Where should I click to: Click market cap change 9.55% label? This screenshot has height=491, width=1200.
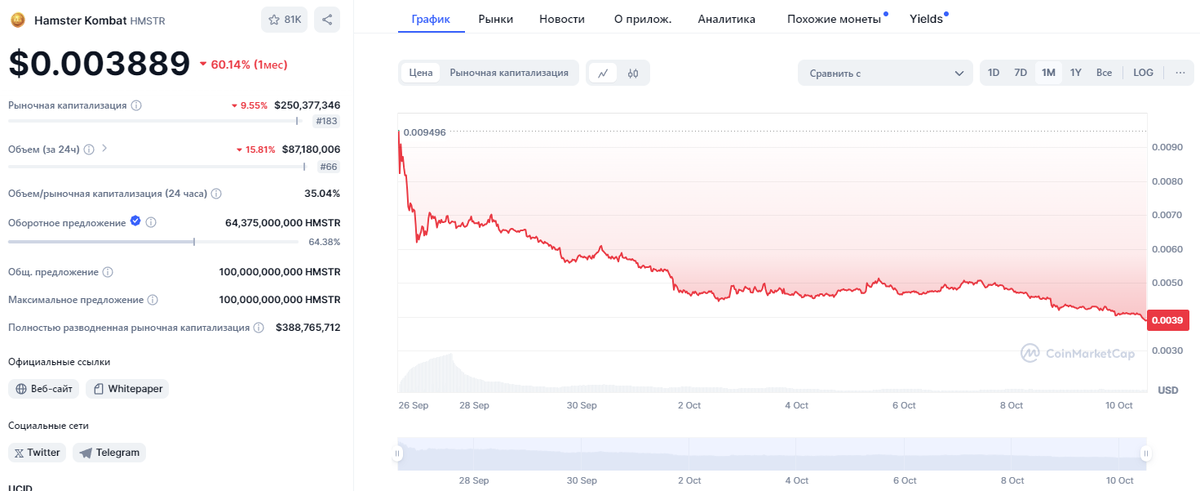pos(249,105)
